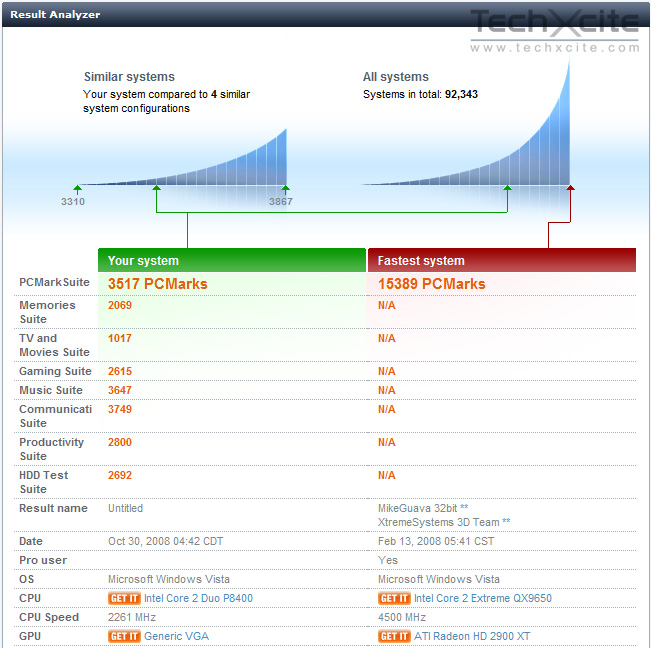
Task: Select the Your system green header
Action: click(232, 260)
